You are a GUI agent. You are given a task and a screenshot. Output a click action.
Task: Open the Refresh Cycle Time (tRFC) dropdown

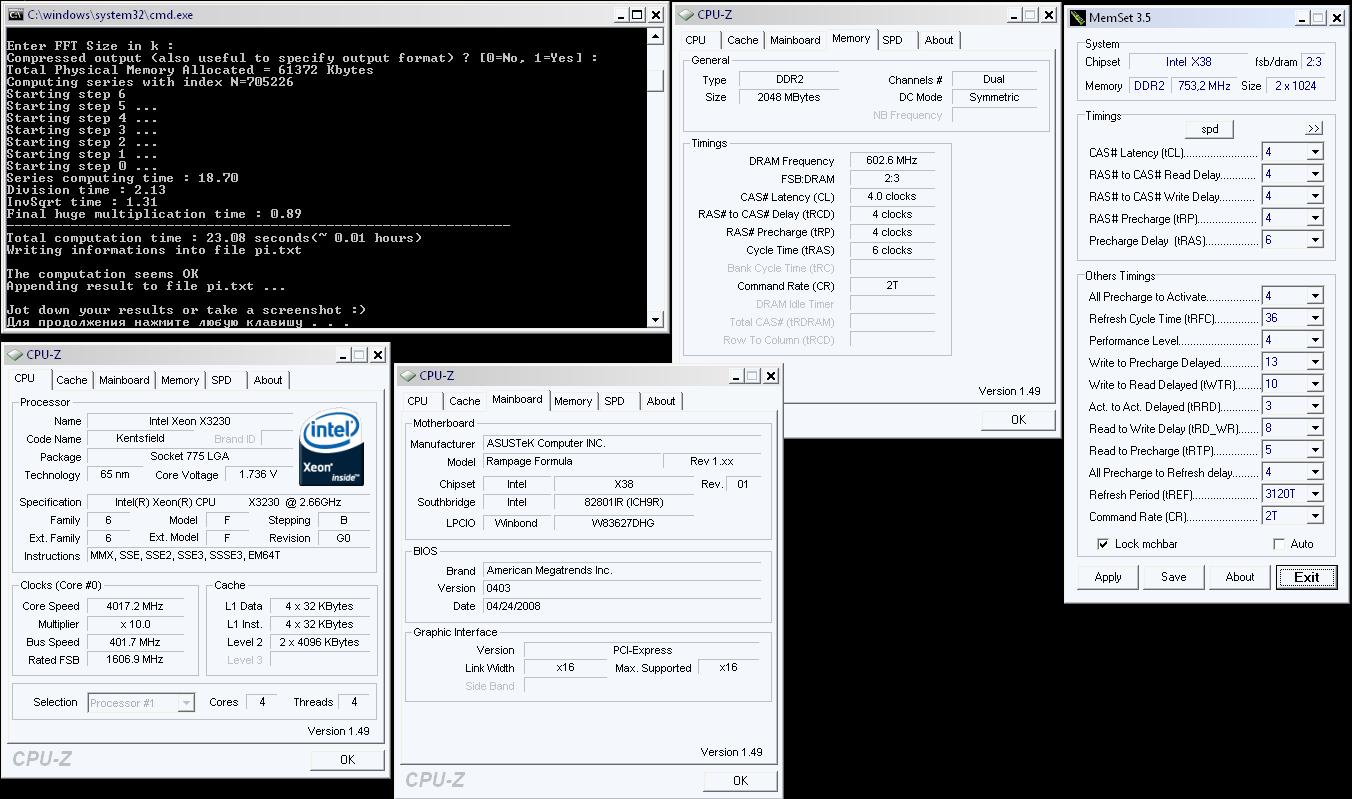pyautogui.click(x=1315, y=318)
